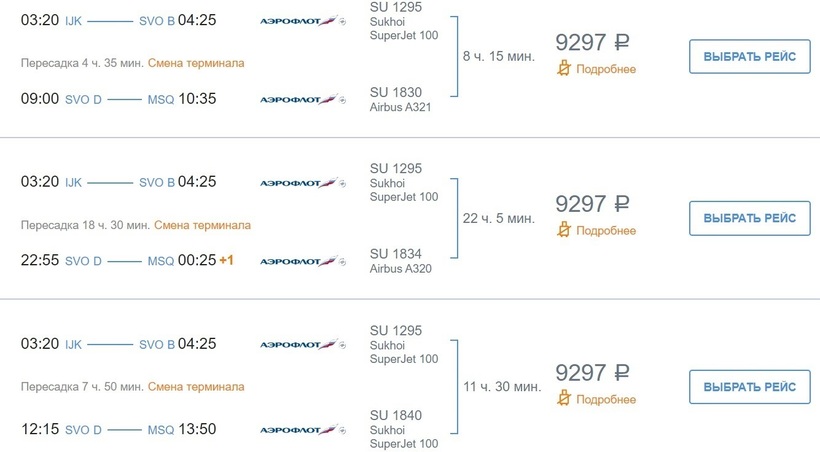Click the Aeroflot logo on the 12:15 SVO D flight
This screenshot has width=820, height=452.
tap(301, 430)
